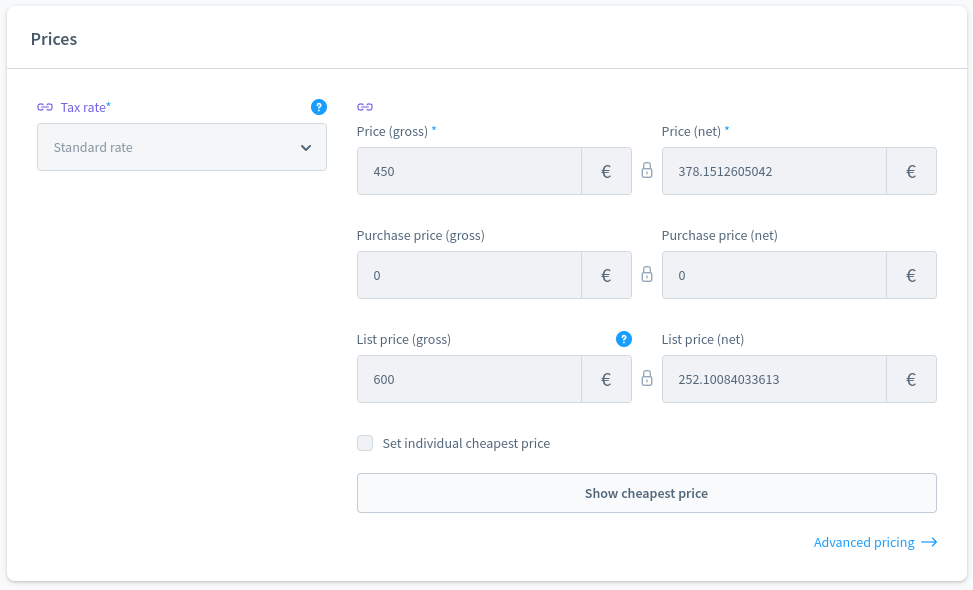This screenshot has height=590, width=973.
Task: Focus the List price (gross) field containing 600
Action: tap(469, 379)
